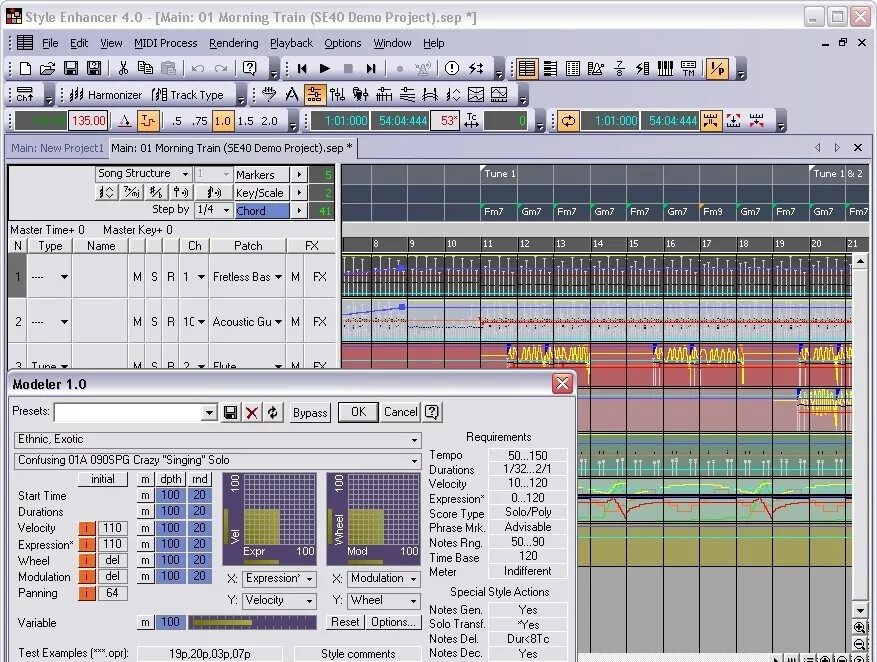Click the Bypass button in Modeler
The width and height of the screenshot is (877, 662).
point(310,413)
